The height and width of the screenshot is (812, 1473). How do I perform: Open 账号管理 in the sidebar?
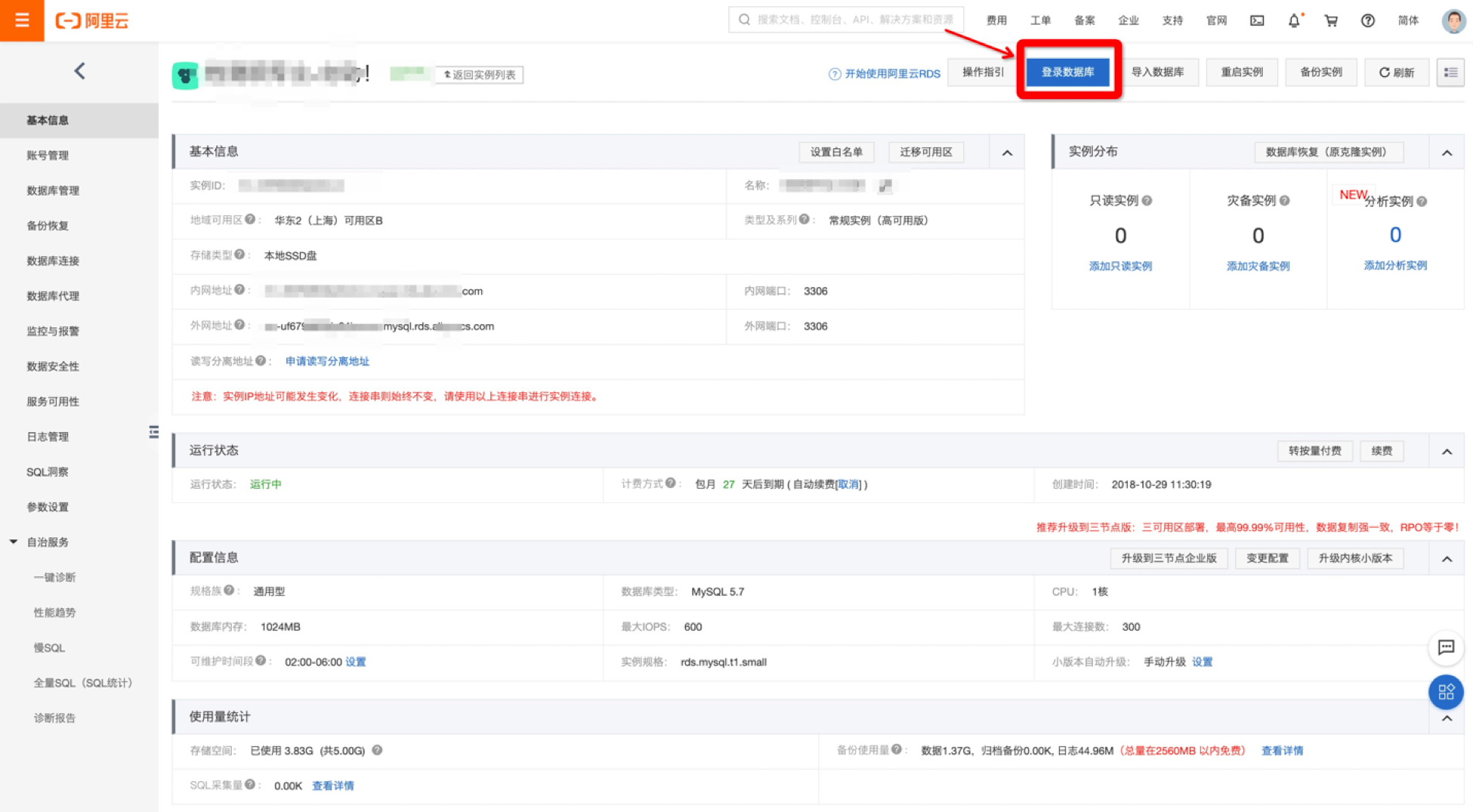48,156
